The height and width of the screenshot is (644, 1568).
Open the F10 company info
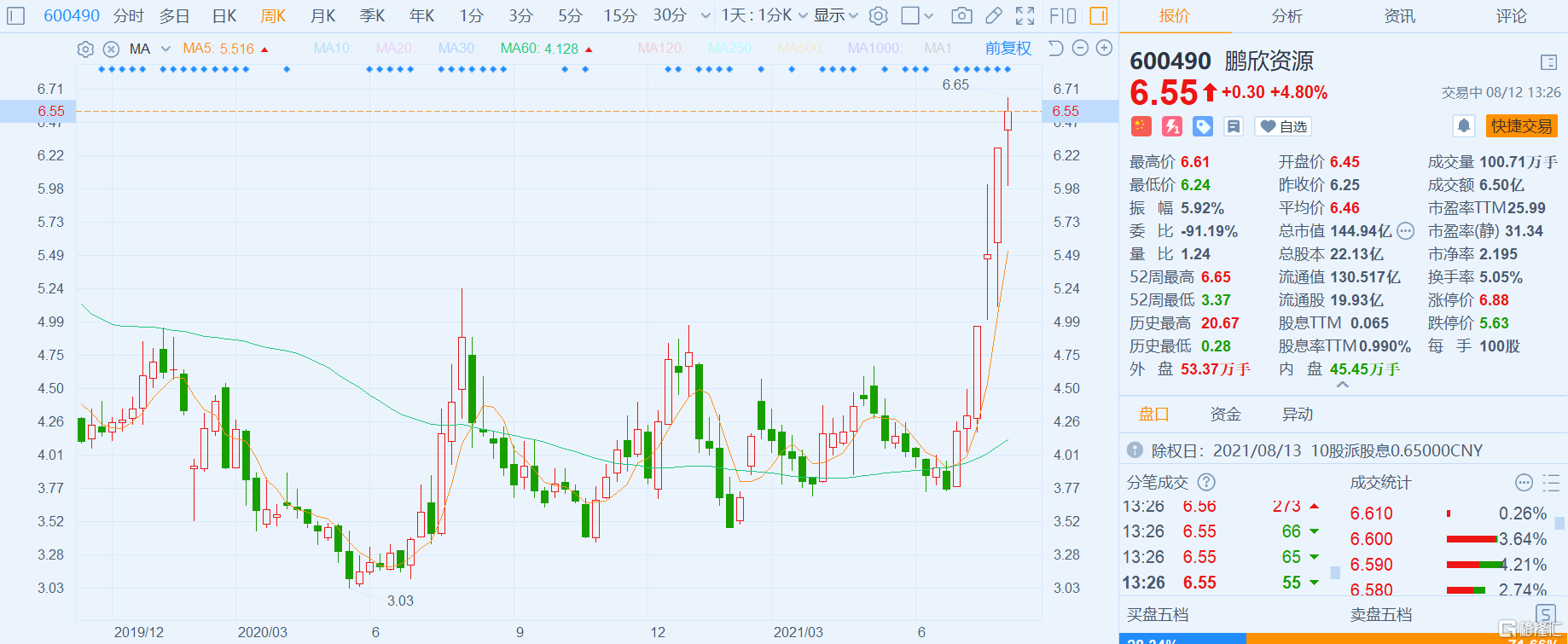[x=1063, y=15]
